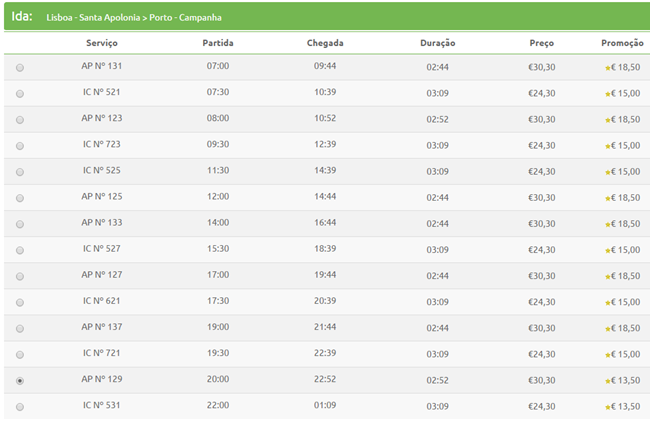Screen dimensions: 650x422
Task: Click the AP Nº 123 service name
Action: [x=102, y=118]
